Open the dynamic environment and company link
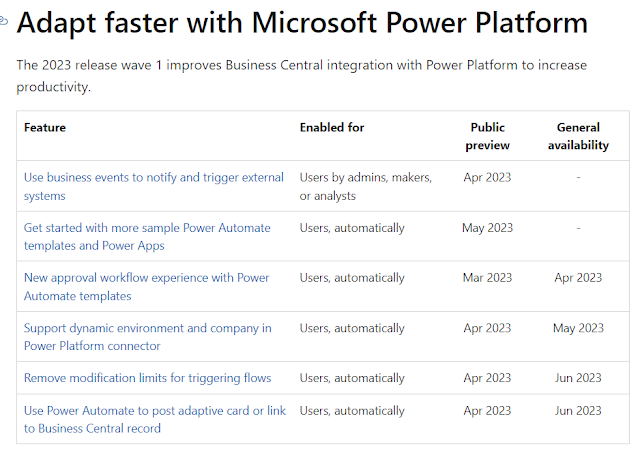This screenshot has height=451, width=640. point(146,336)
